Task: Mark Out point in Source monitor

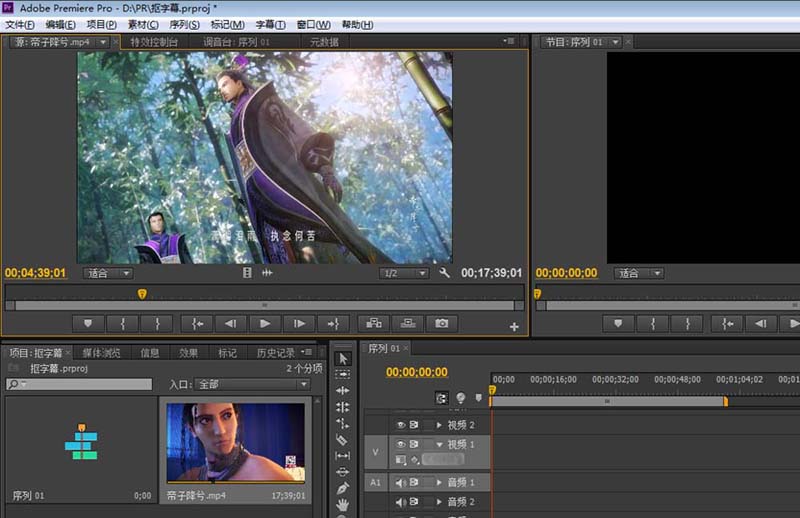Action: point(157,324)
